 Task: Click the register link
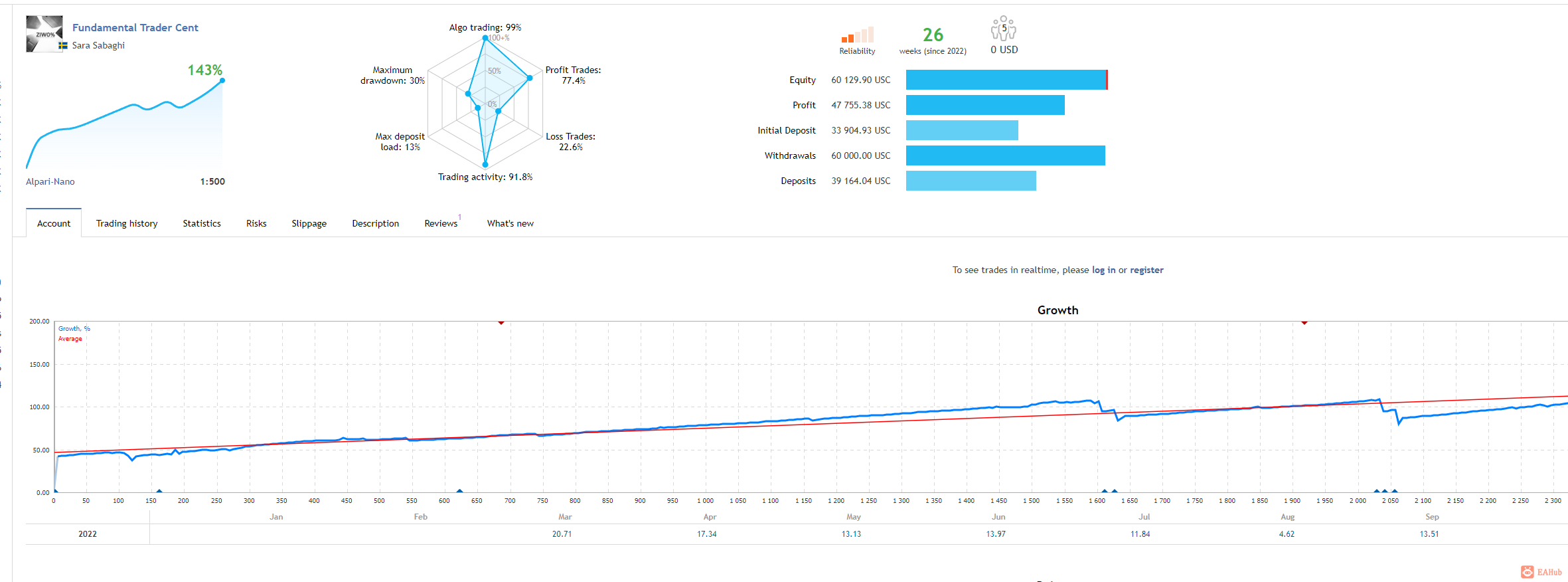(x=1147, y=270)
